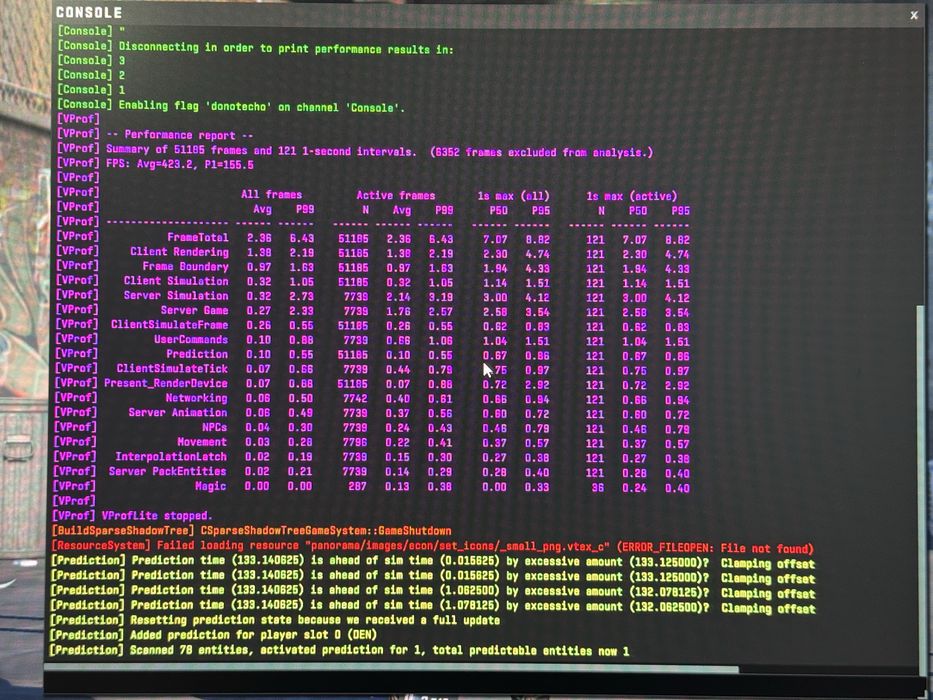Image resolution: width=933 pixels, height=700 pixels.
Task: Click the 'Server Game' row label
Action: 195,310
